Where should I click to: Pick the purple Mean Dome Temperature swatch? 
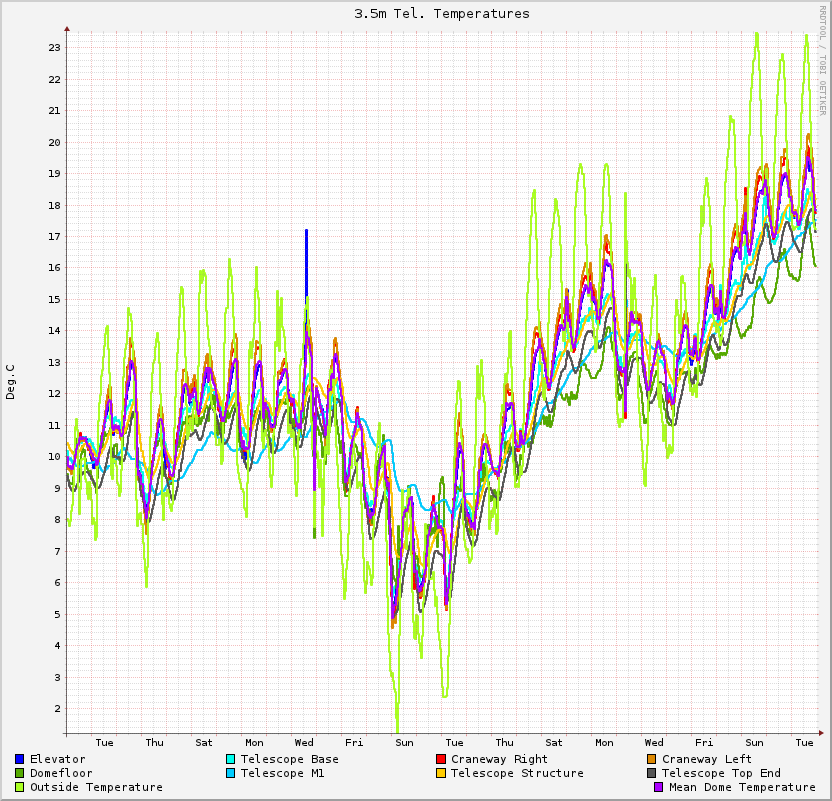tap(660, 787)
